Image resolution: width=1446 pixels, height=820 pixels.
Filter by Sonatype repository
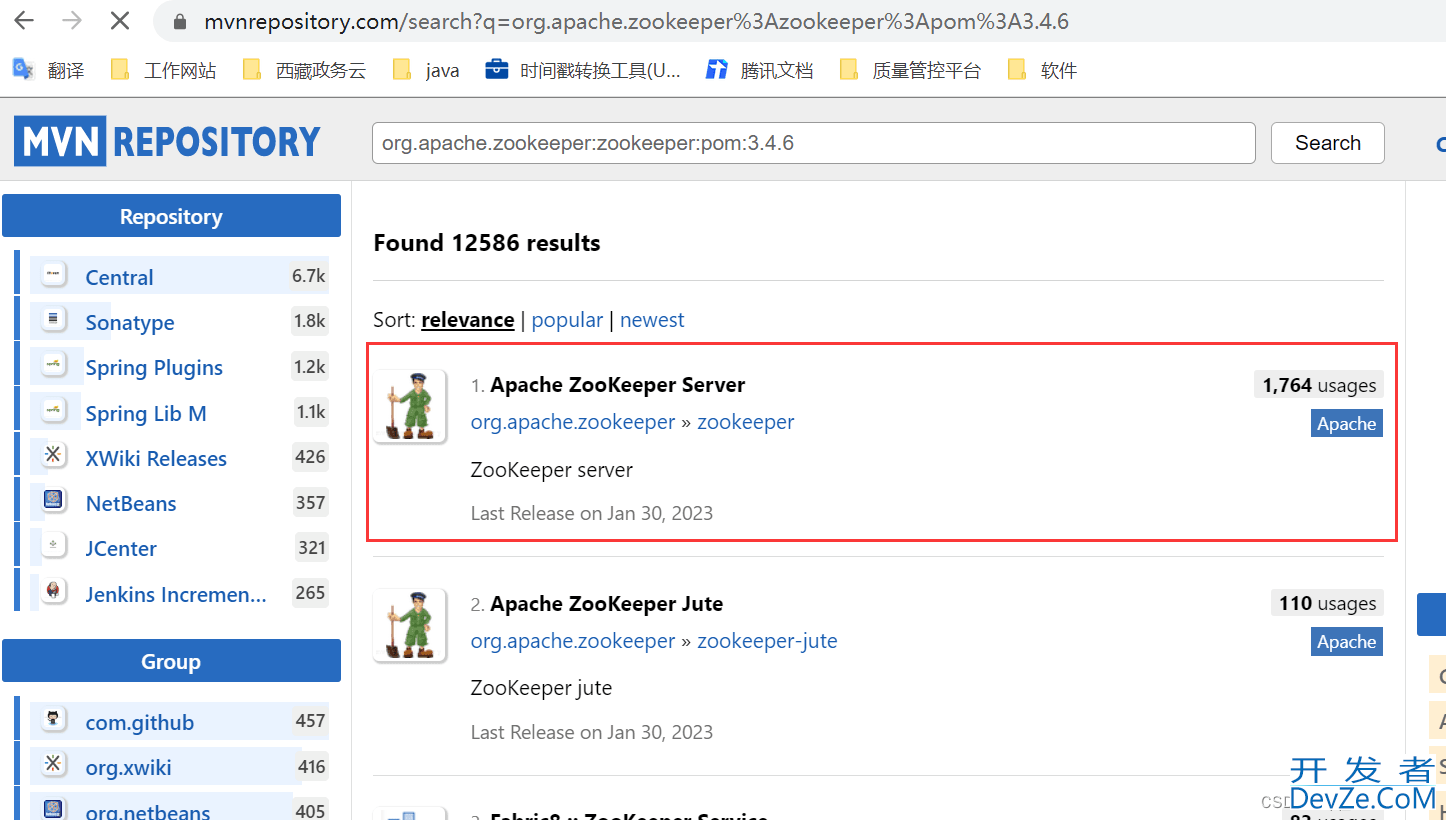(x=130, y=323)
